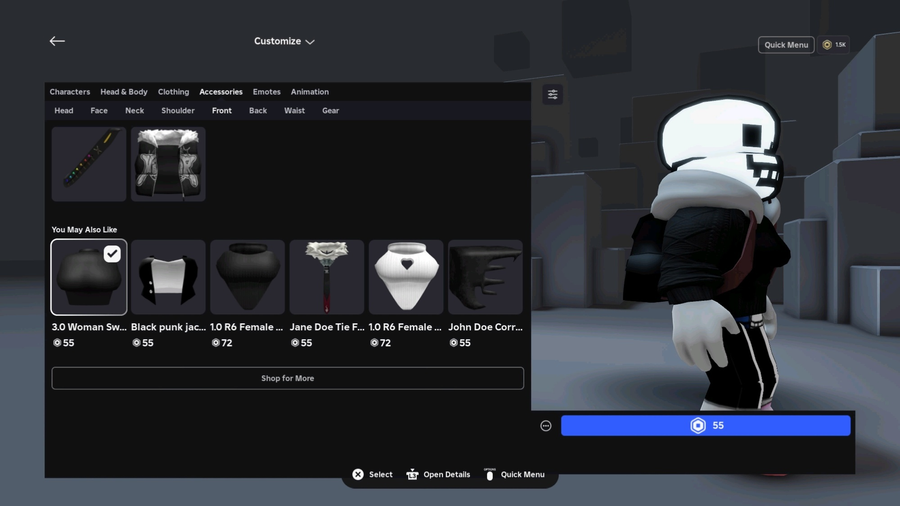Click the You May Also Like heading

pyautogui.click(x=84, y=229)
